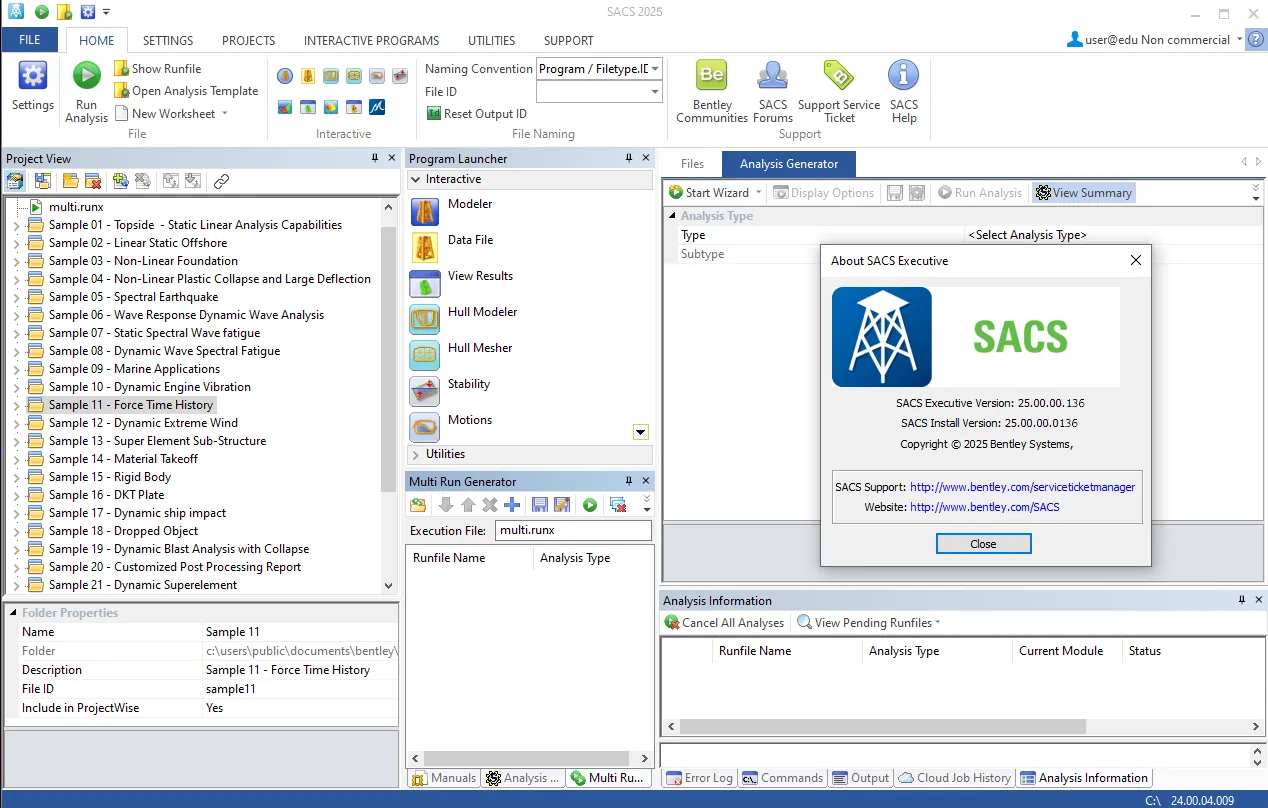Expand the Utilities section in Program Launcher
Screen dimensions: 1268x808
pyautogui.click(x=416, y=454)
